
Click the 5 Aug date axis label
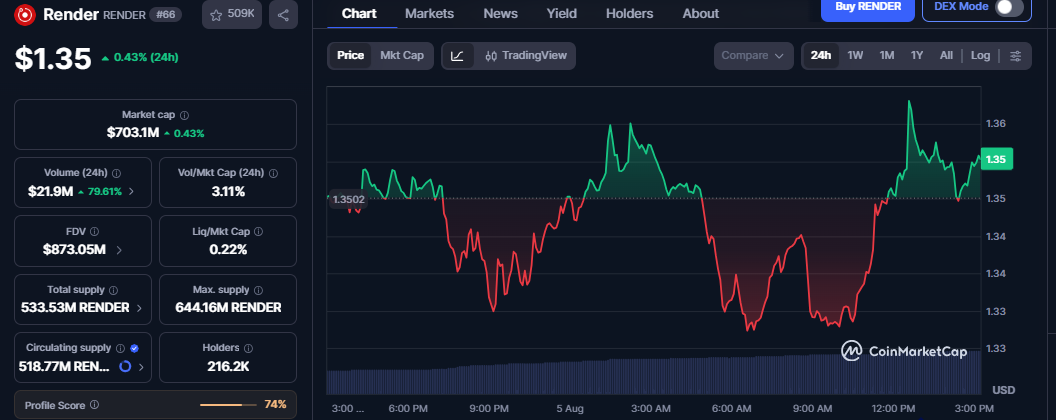coord(570,409)
